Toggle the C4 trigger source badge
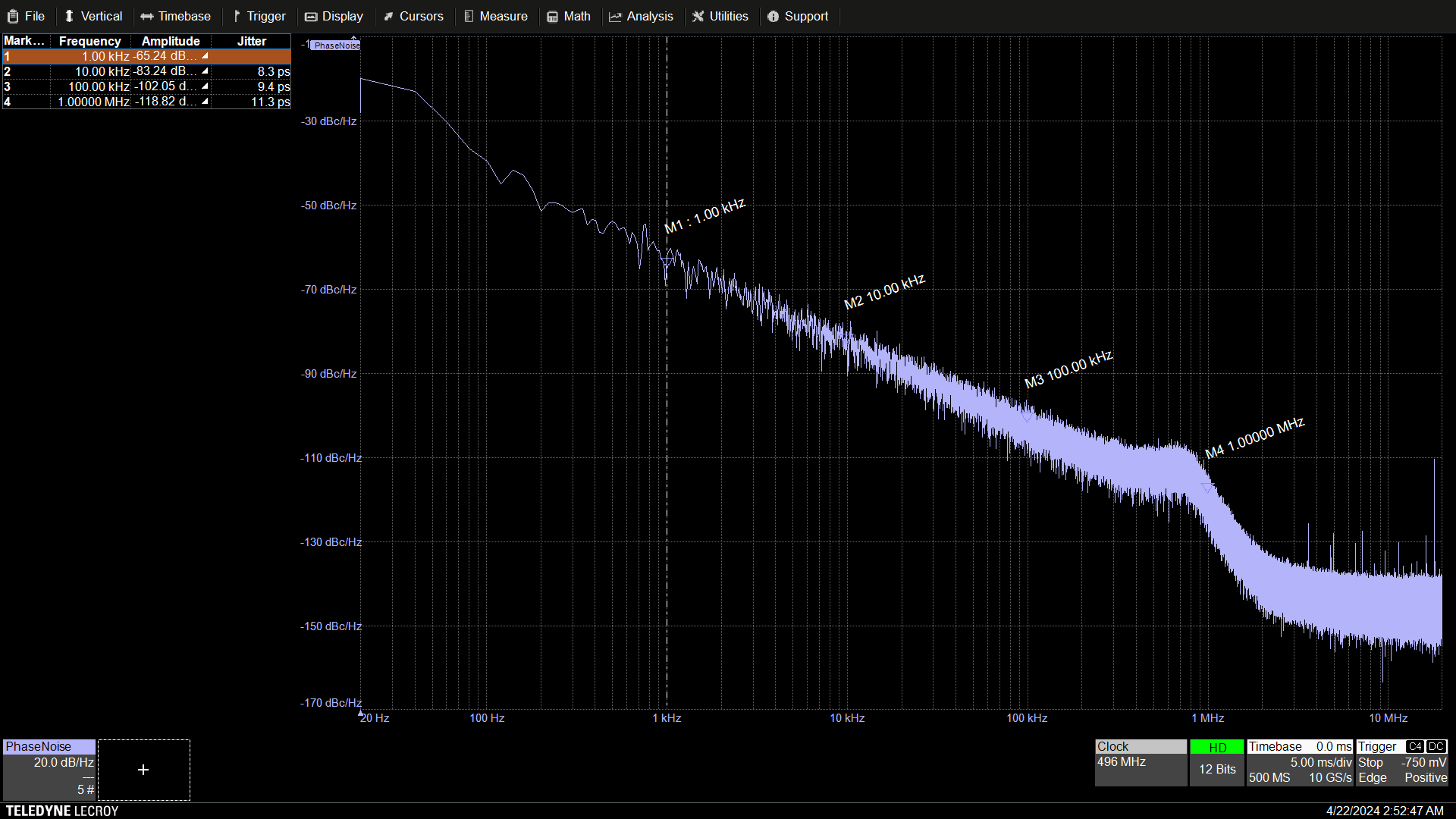 click(1415, 747)
